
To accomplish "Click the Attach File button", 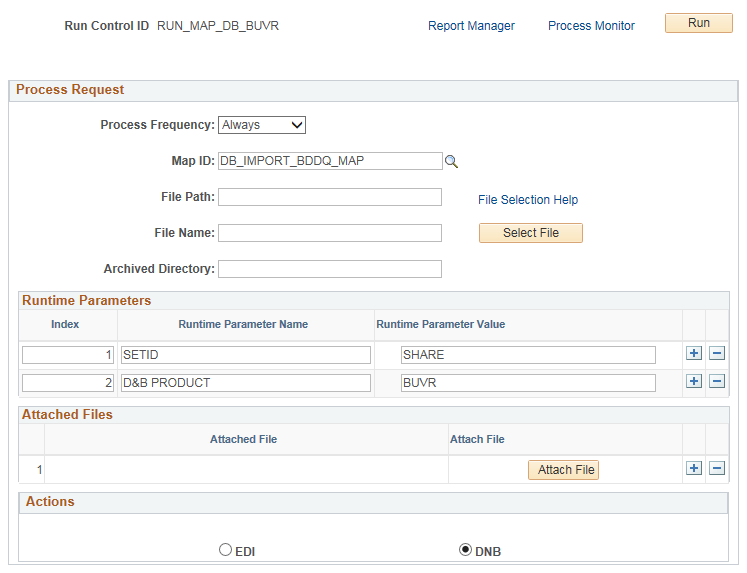I will 563,470.
